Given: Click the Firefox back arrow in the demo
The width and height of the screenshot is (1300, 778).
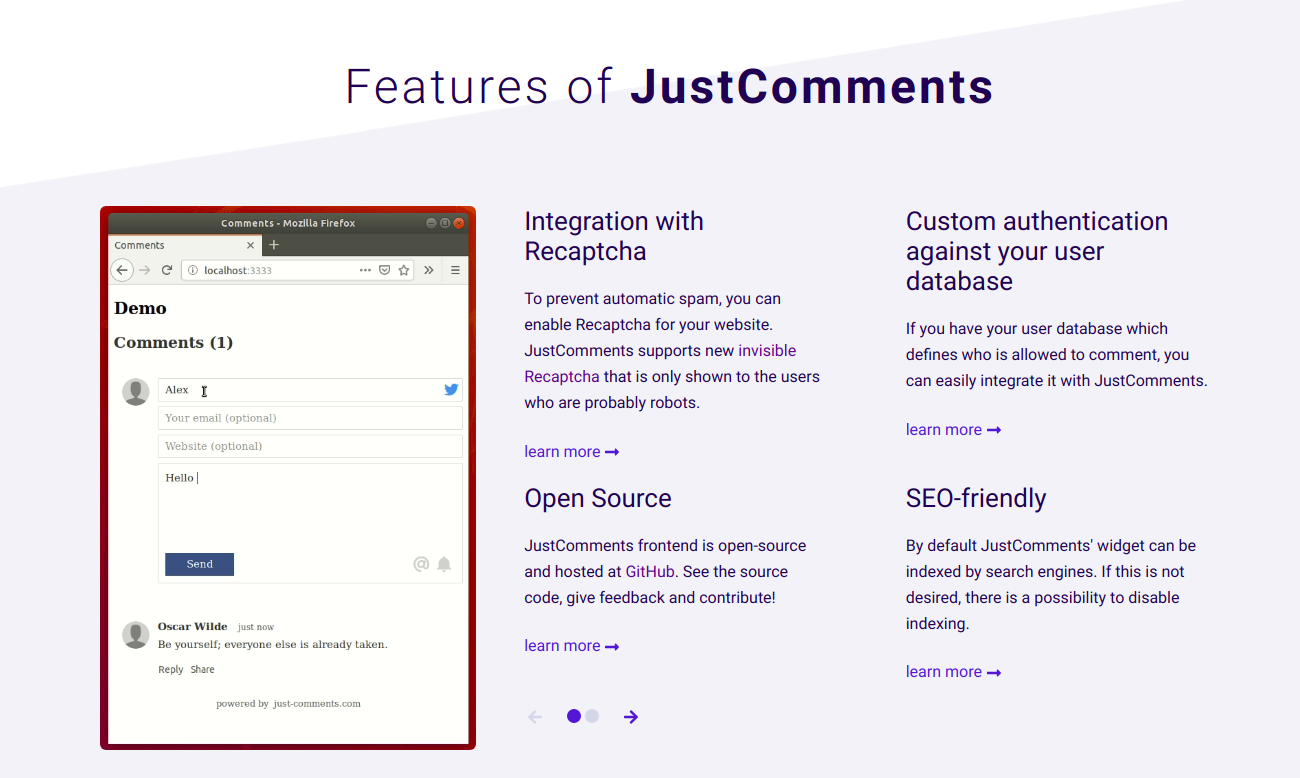Looking at the screenshot, I should point(121,270).
